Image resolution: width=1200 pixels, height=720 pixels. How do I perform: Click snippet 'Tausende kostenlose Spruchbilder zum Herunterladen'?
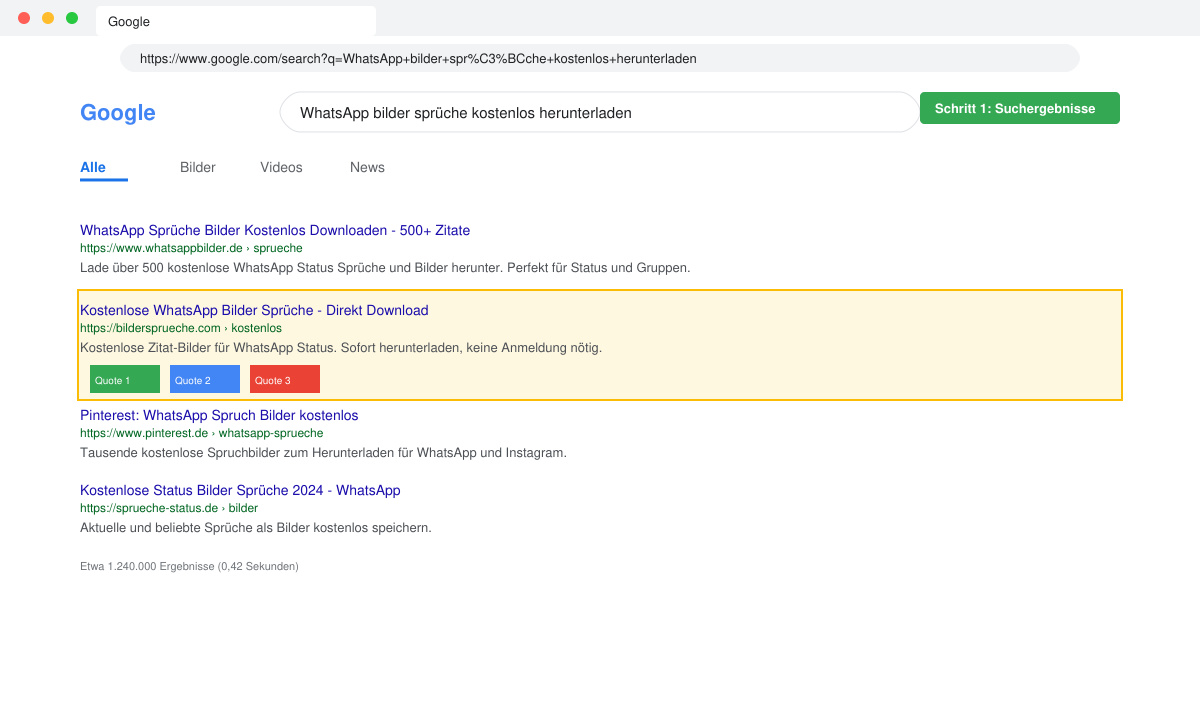(323, 452)
